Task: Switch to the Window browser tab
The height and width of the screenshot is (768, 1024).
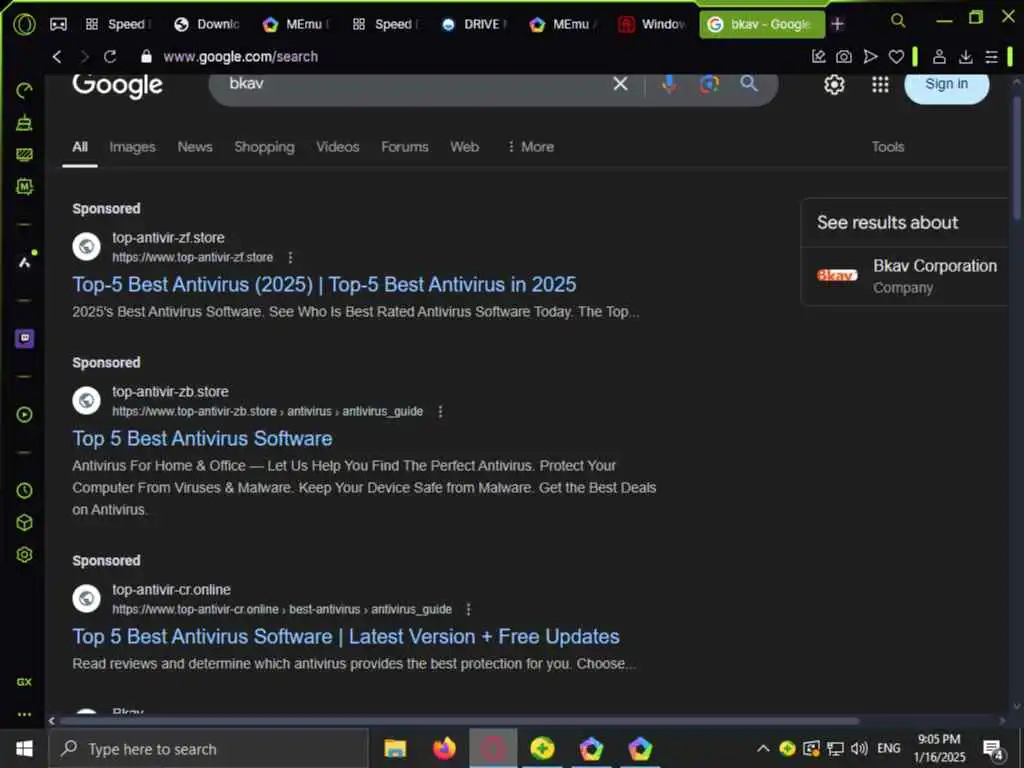Action: [x=652, y=25]
